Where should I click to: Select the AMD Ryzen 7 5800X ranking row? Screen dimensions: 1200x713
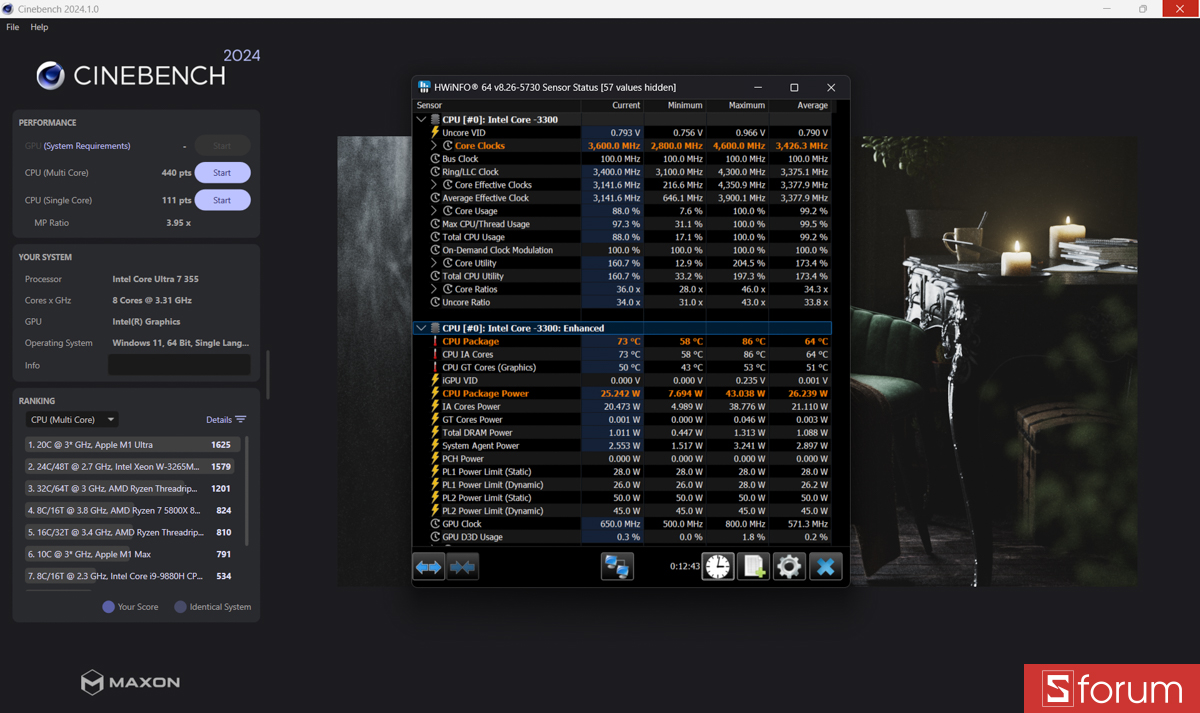point(133,510)
